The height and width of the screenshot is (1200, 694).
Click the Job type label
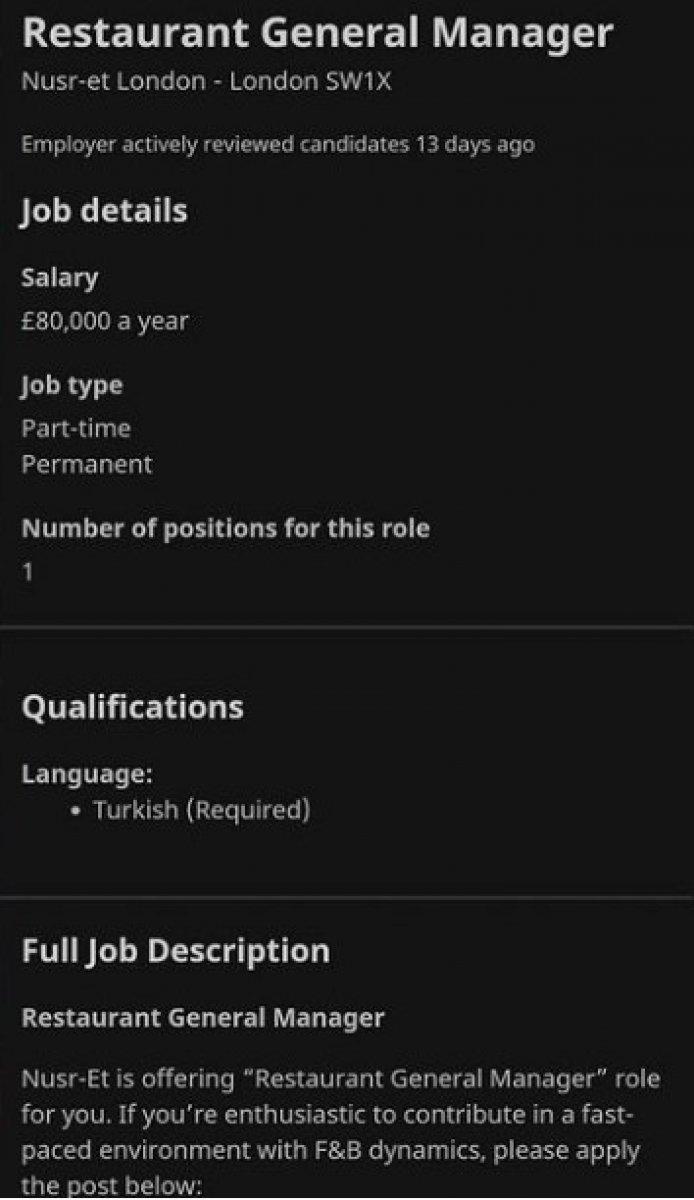click(72, 385)
